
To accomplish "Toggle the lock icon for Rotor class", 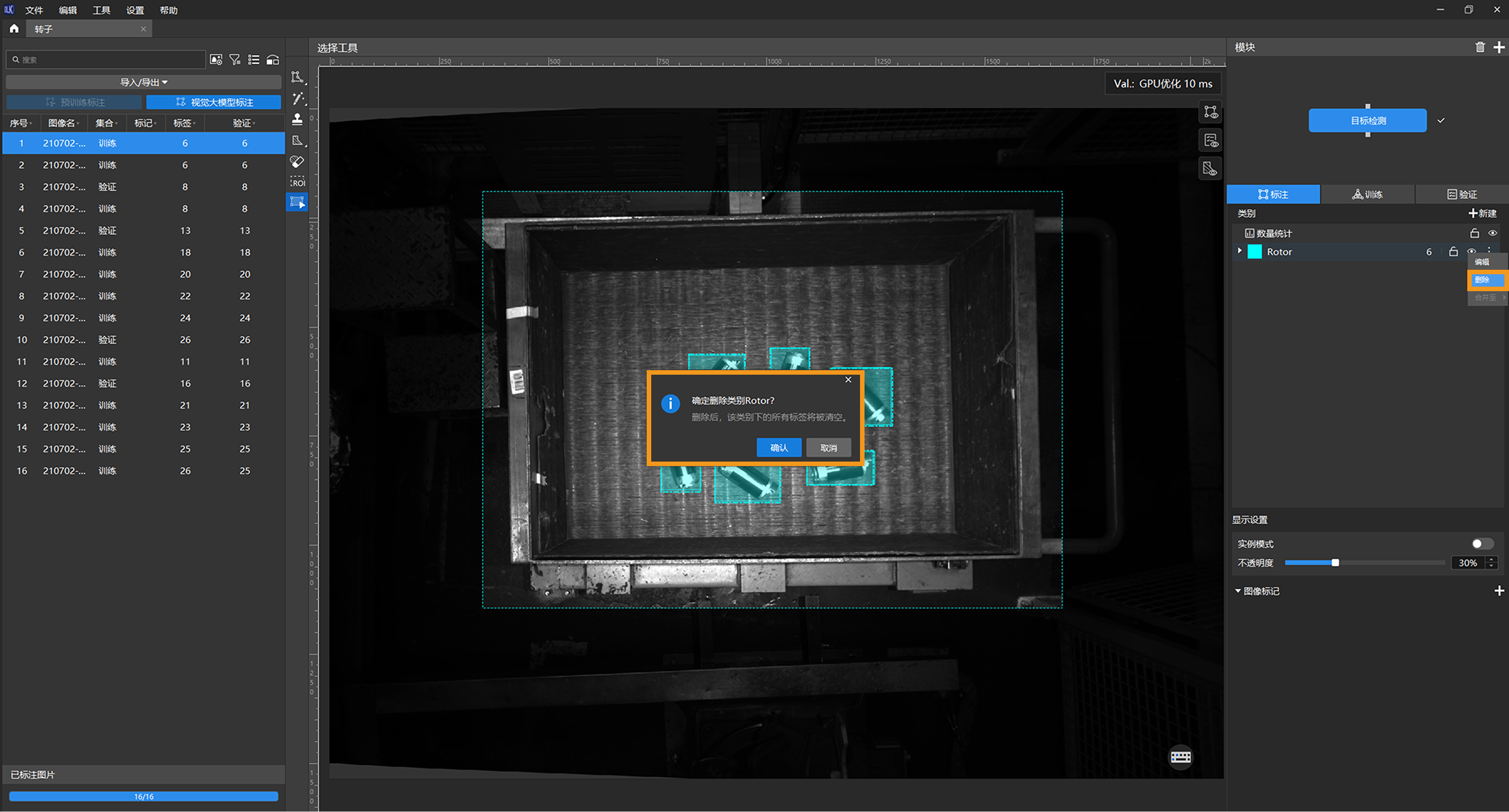I will tap(1453, 252).
